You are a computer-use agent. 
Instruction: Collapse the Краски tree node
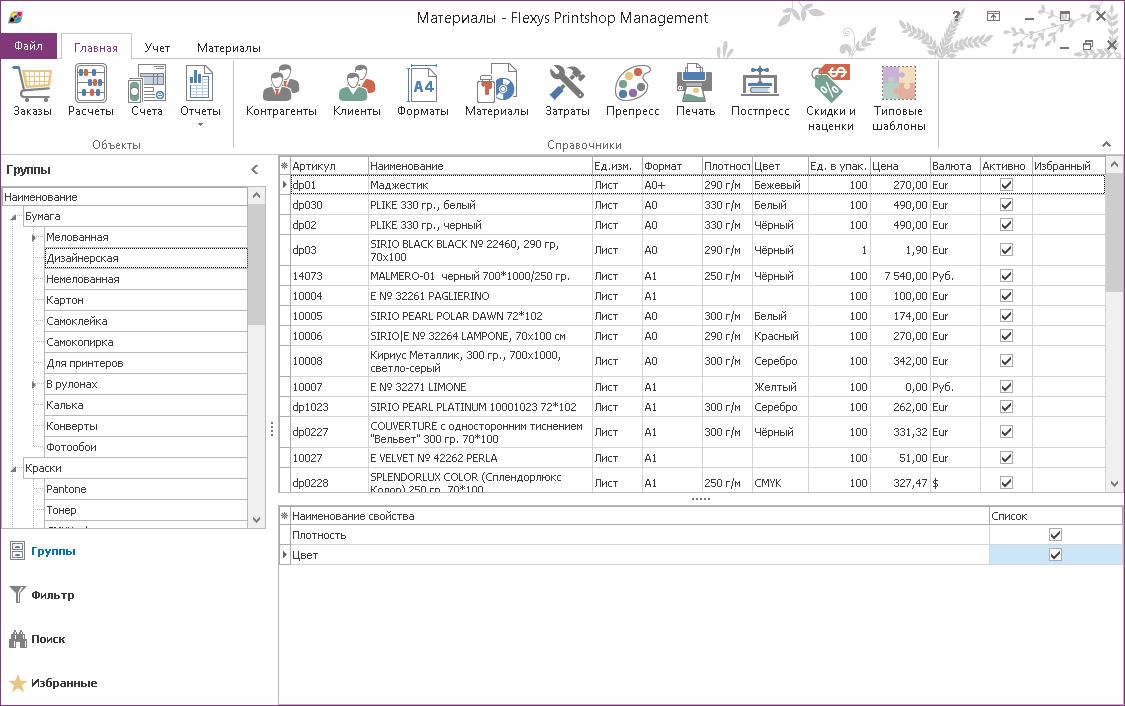coord(13,469)
